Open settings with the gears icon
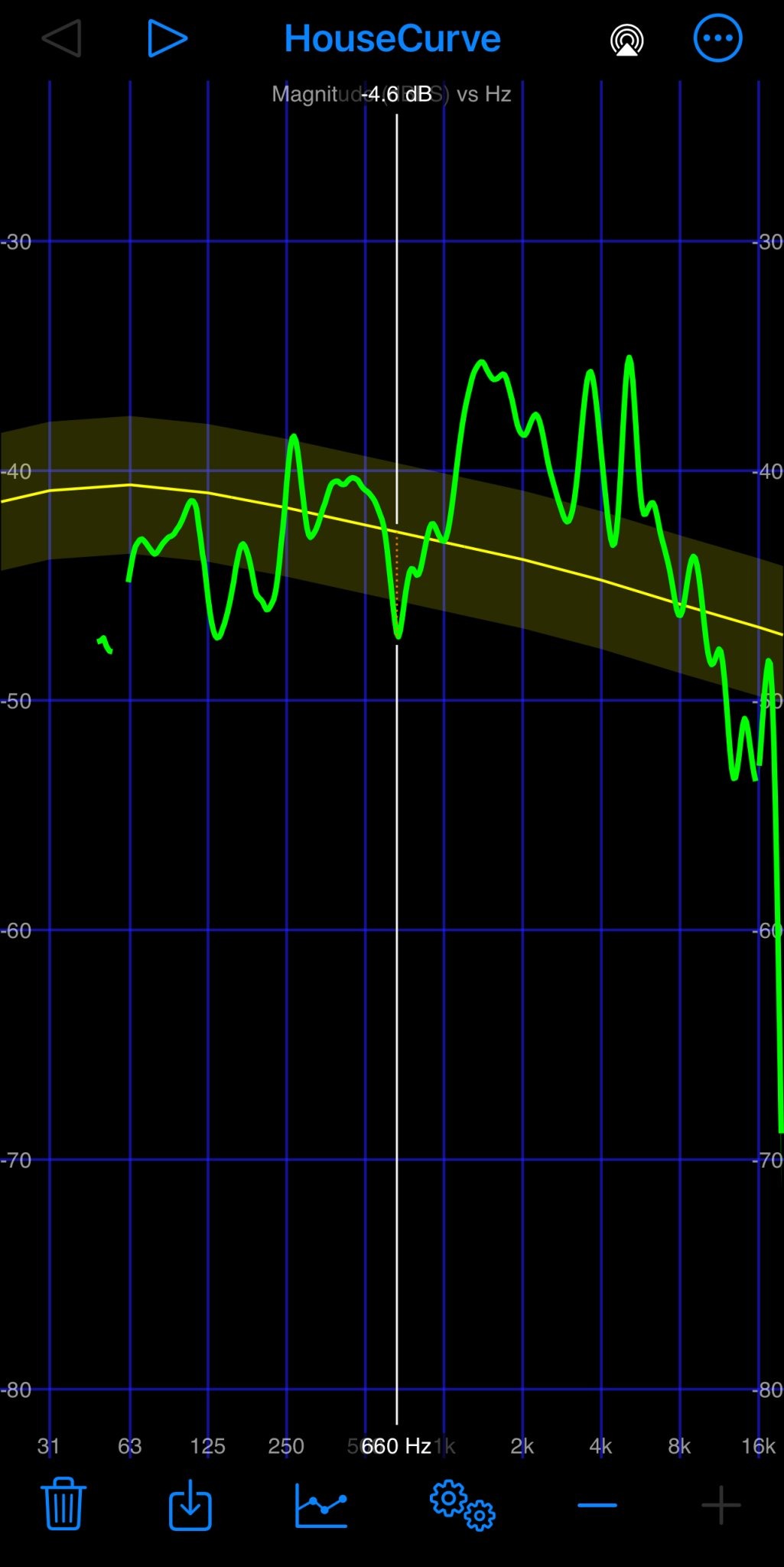Image resolution: width=784 pixels, height=1567 pixels. (462, 1505)
